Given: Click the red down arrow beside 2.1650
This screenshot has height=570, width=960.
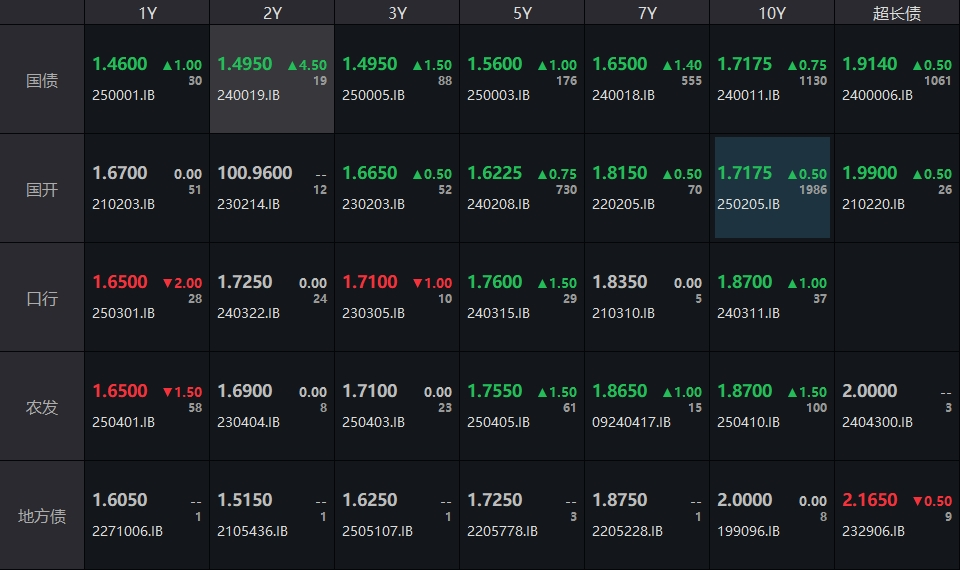Looking at the screenshot, I should click(918, 501).
